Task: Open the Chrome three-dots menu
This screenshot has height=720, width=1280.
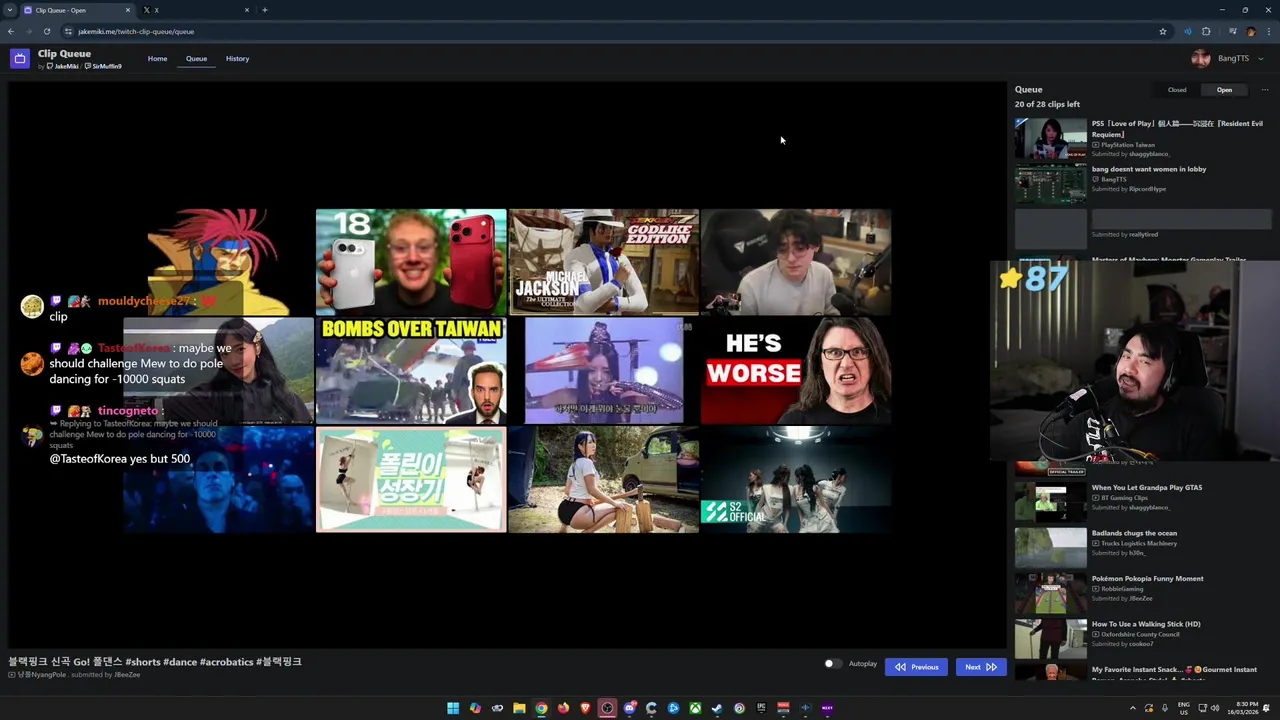Action: click(1268, 31)
